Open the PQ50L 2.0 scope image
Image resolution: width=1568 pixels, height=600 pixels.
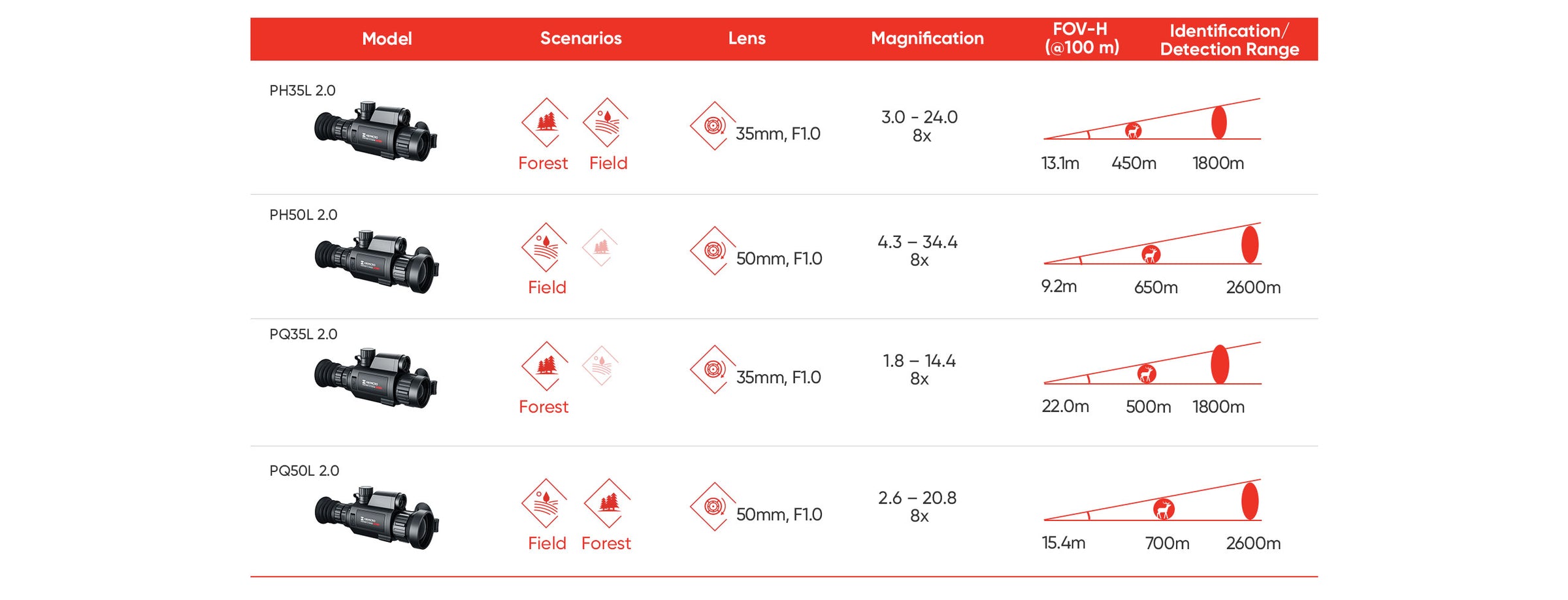(377, 517)
